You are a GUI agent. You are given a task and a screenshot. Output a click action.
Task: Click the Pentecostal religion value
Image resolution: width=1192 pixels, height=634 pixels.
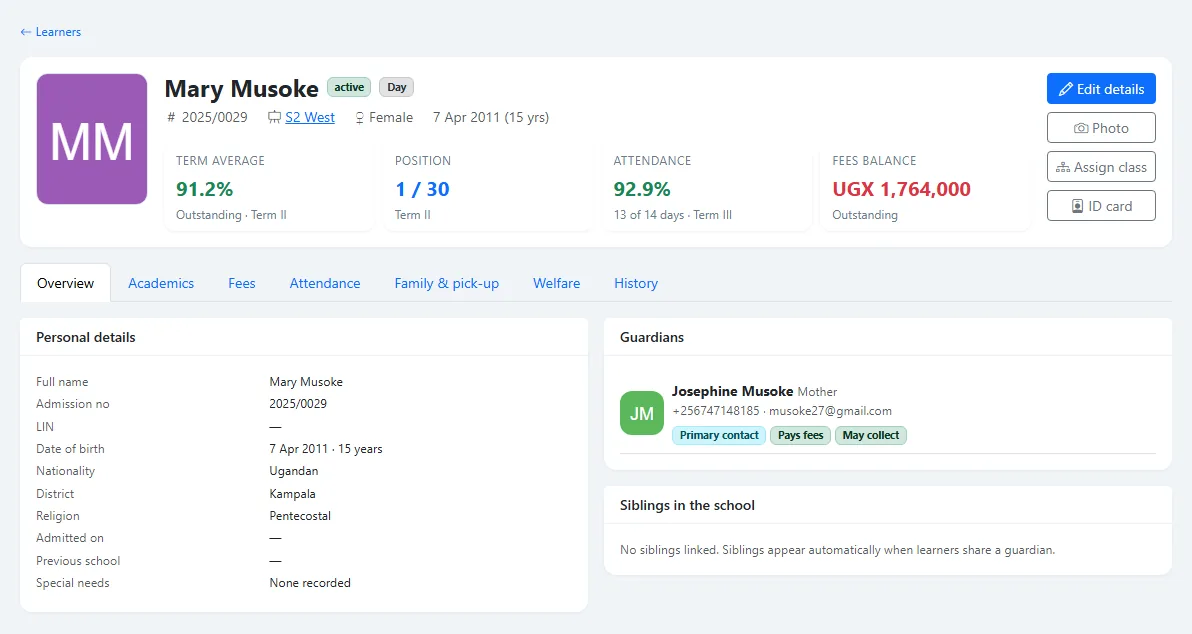coord(300,515)
